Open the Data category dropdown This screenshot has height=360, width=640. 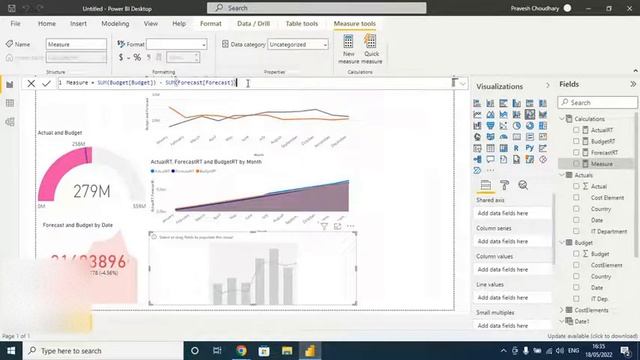pyautogui.click(x=298, y=44)
